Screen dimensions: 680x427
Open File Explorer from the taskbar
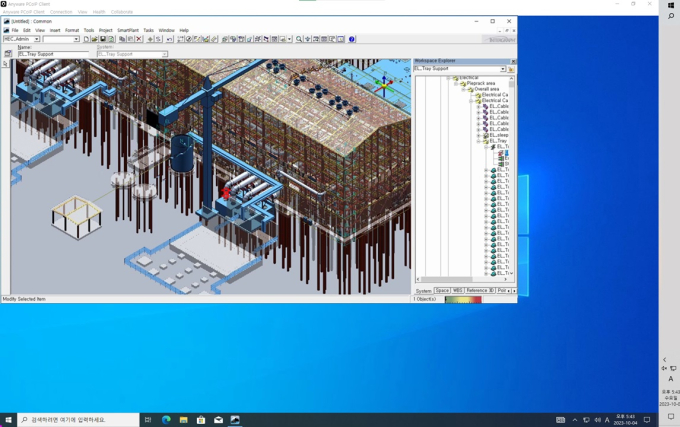[183, 420]
